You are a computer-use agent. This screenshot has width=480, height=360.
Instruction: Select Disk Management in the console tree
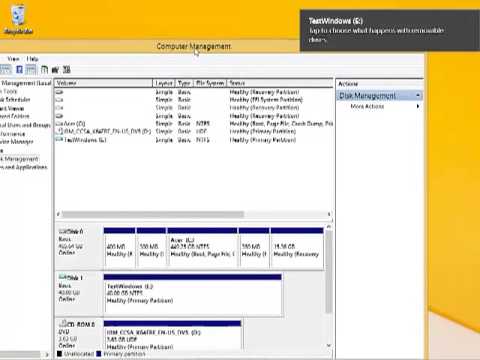(x=19, y=159)
